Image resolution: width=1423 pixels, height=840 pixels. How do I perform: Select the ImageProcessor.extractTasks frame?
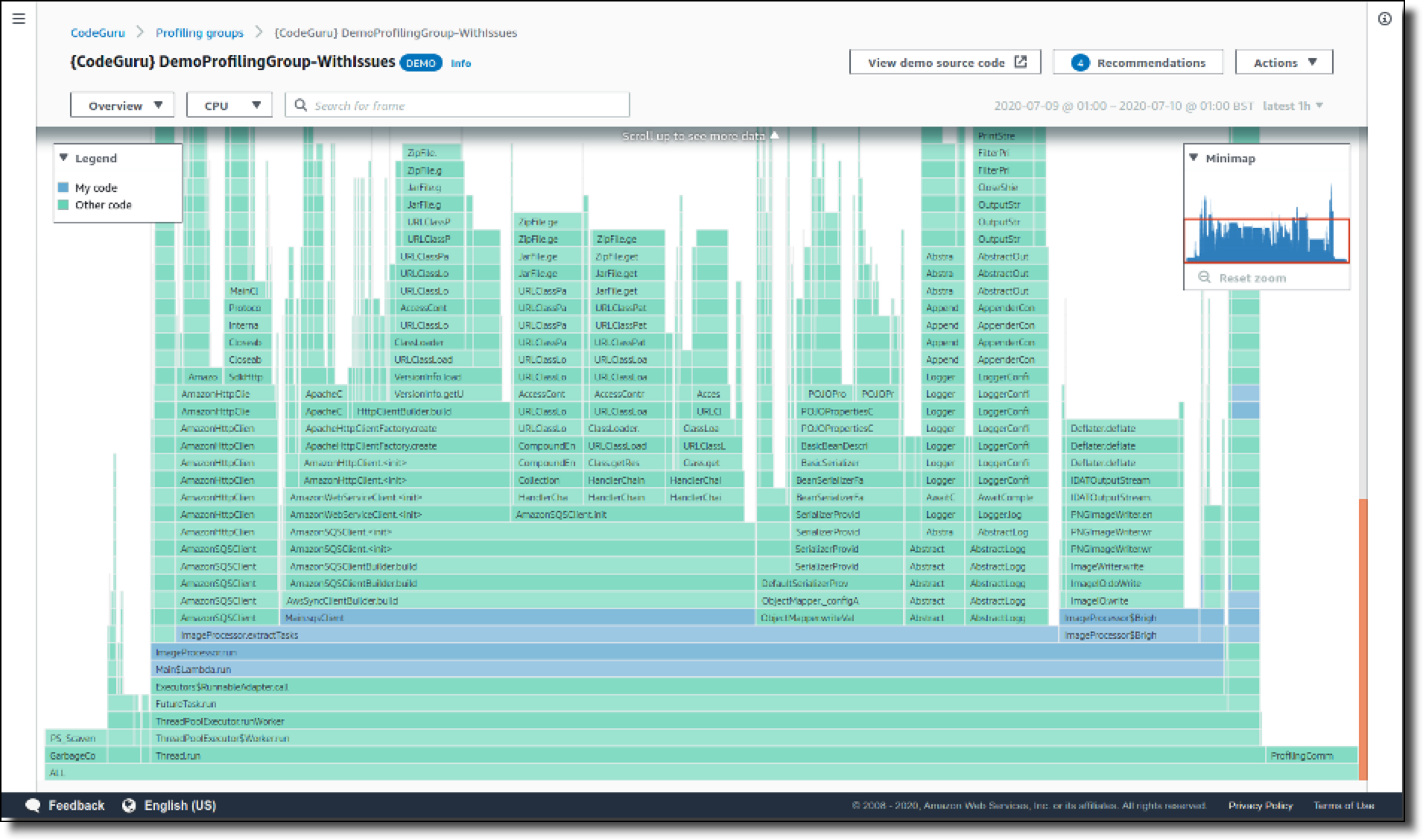618,635
